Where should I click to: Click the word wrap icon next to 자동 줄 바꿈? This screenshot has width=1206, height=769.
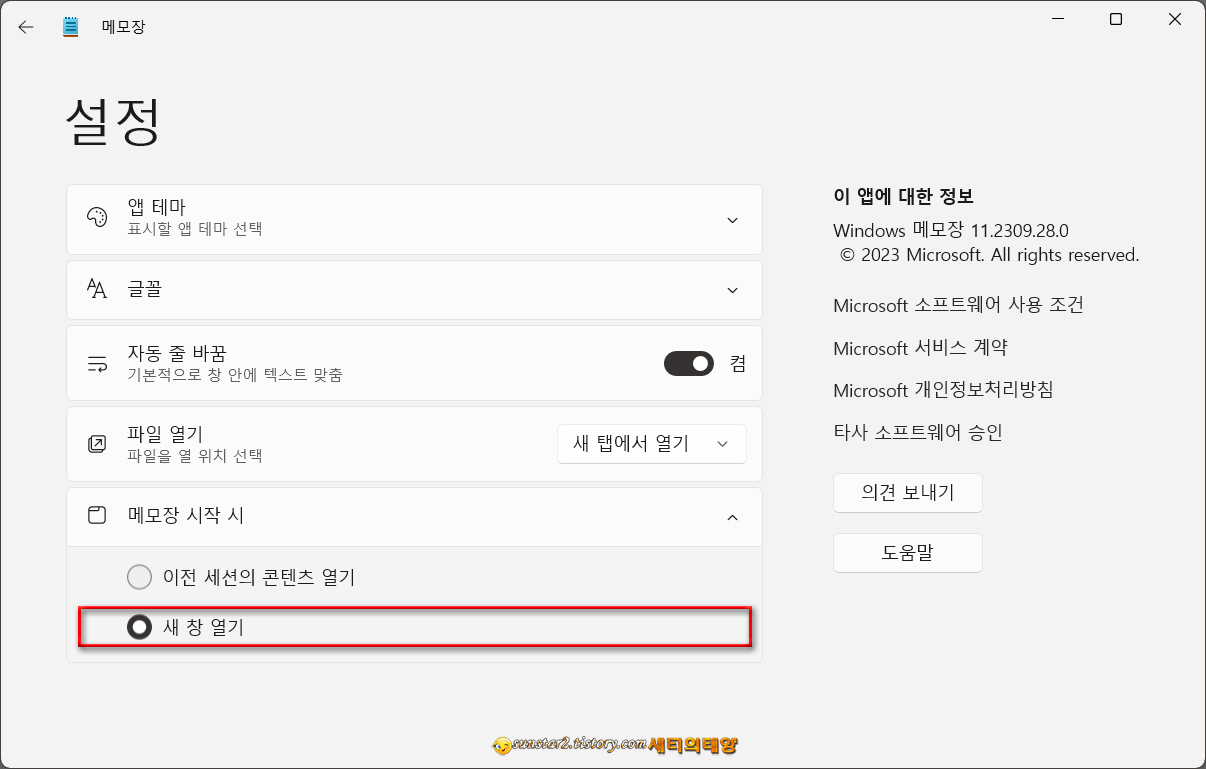[x=97, y=363]
